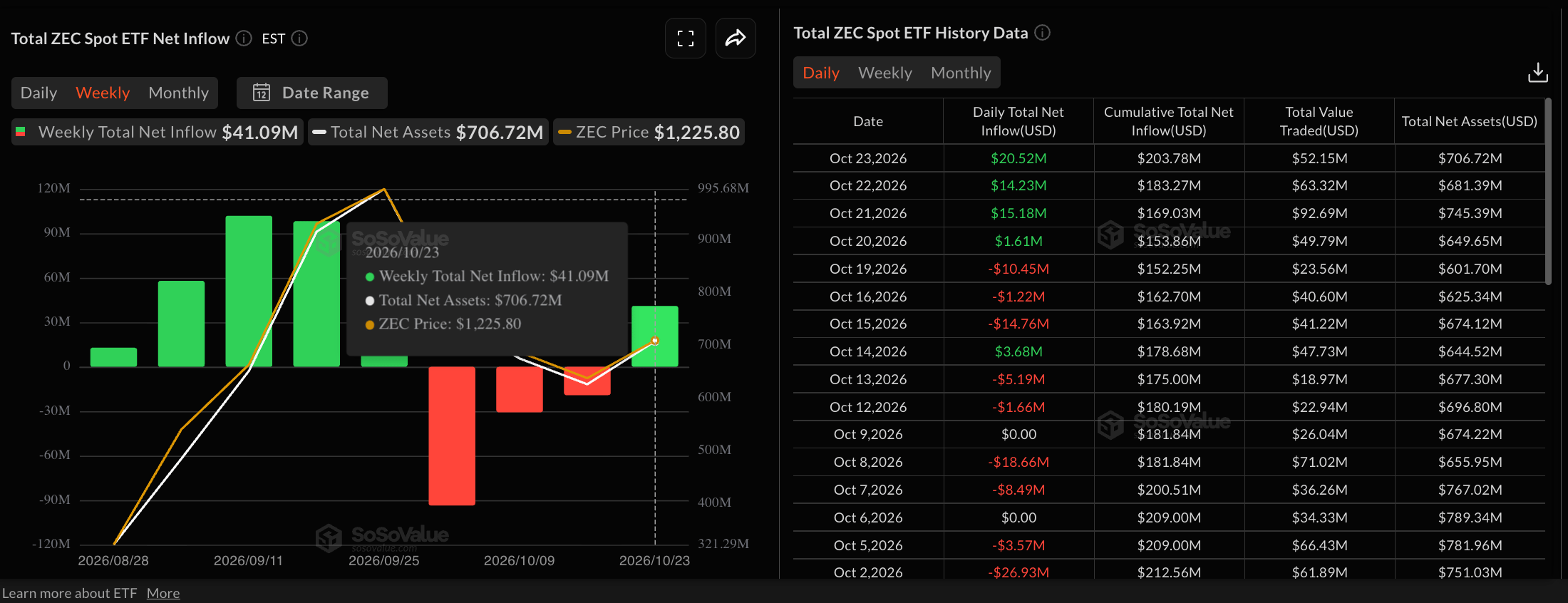Screen dimensions: 1568x603
Task: Click the calendar icon in Date Range
Action: (x=262, y=93)
